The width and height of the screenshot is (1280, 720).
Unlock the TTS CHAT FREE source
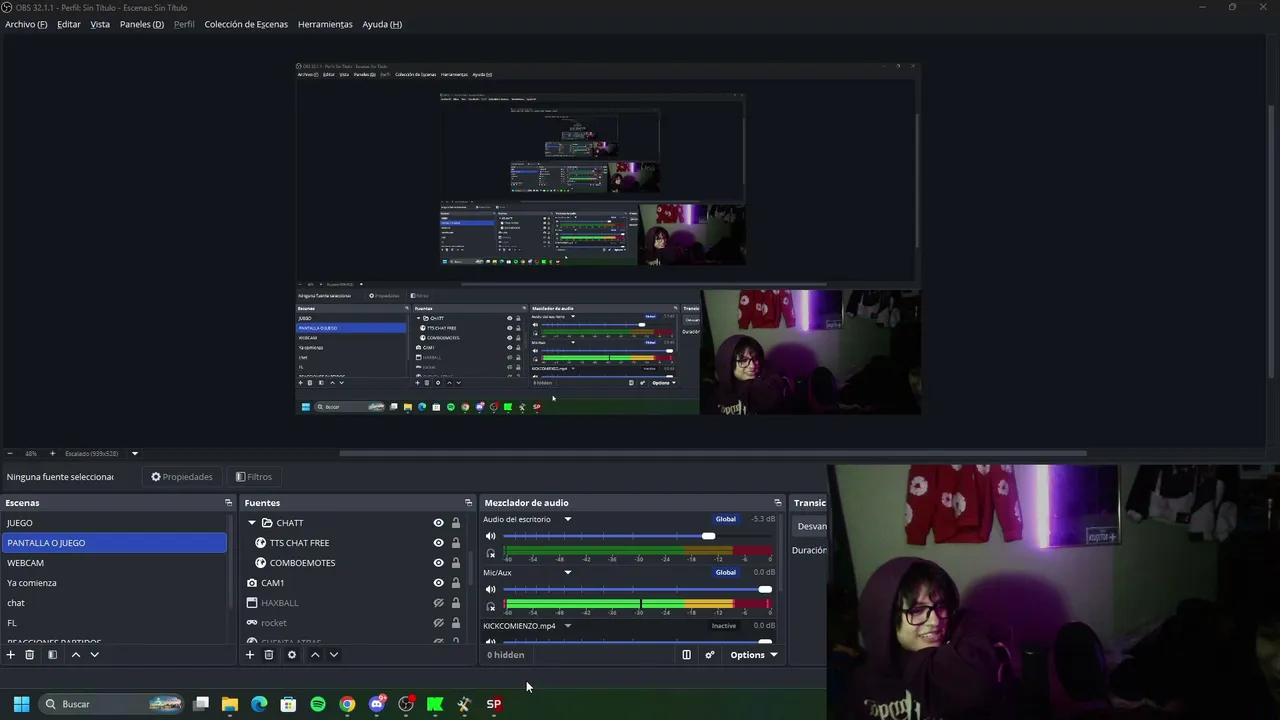click(x=456, y=543)
